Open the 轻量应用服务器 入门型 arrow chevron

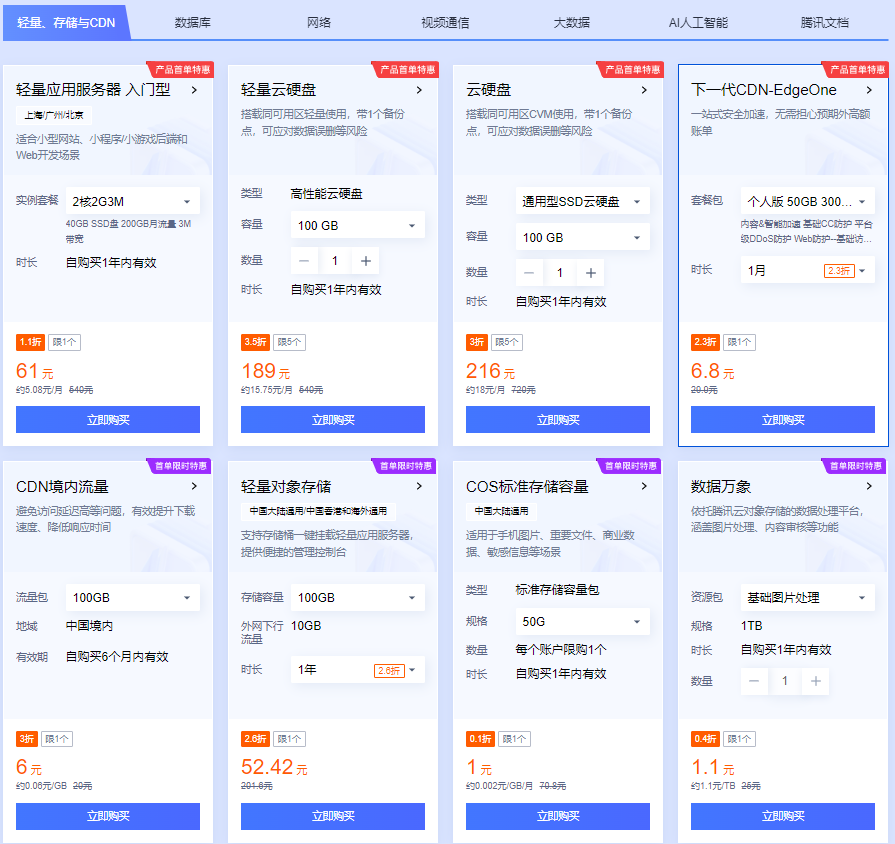[195, 90]
